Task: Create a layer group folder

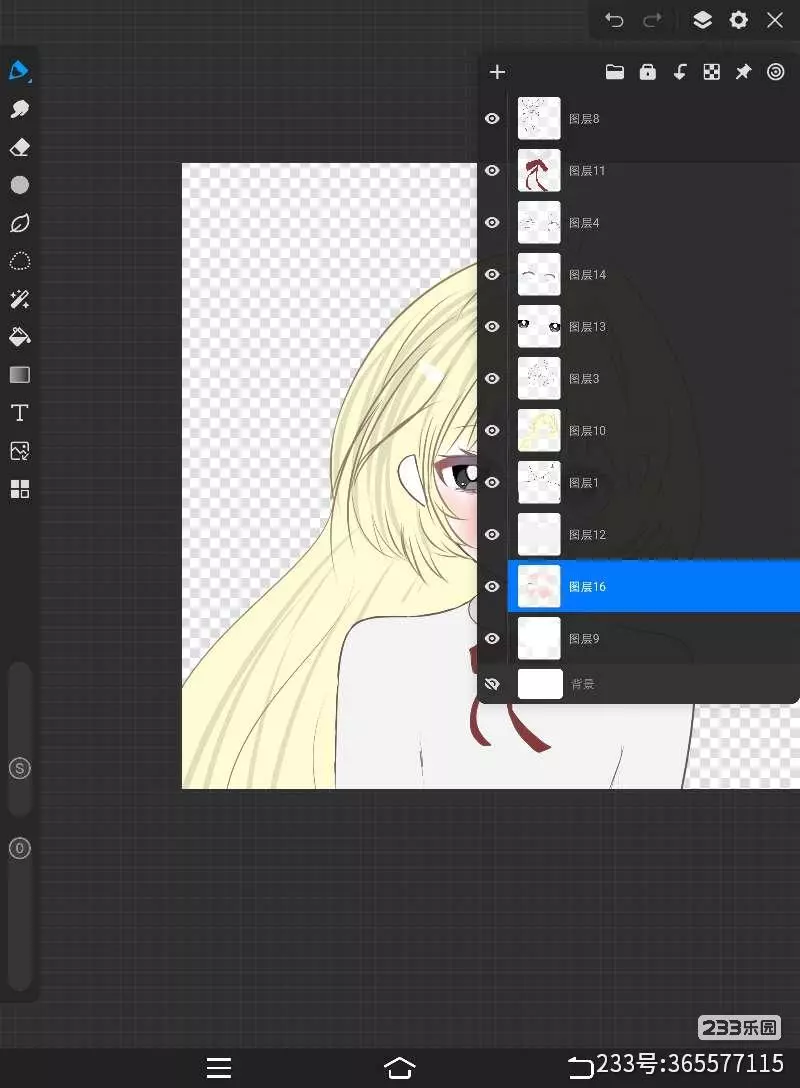Action: (x=615, y=72)
